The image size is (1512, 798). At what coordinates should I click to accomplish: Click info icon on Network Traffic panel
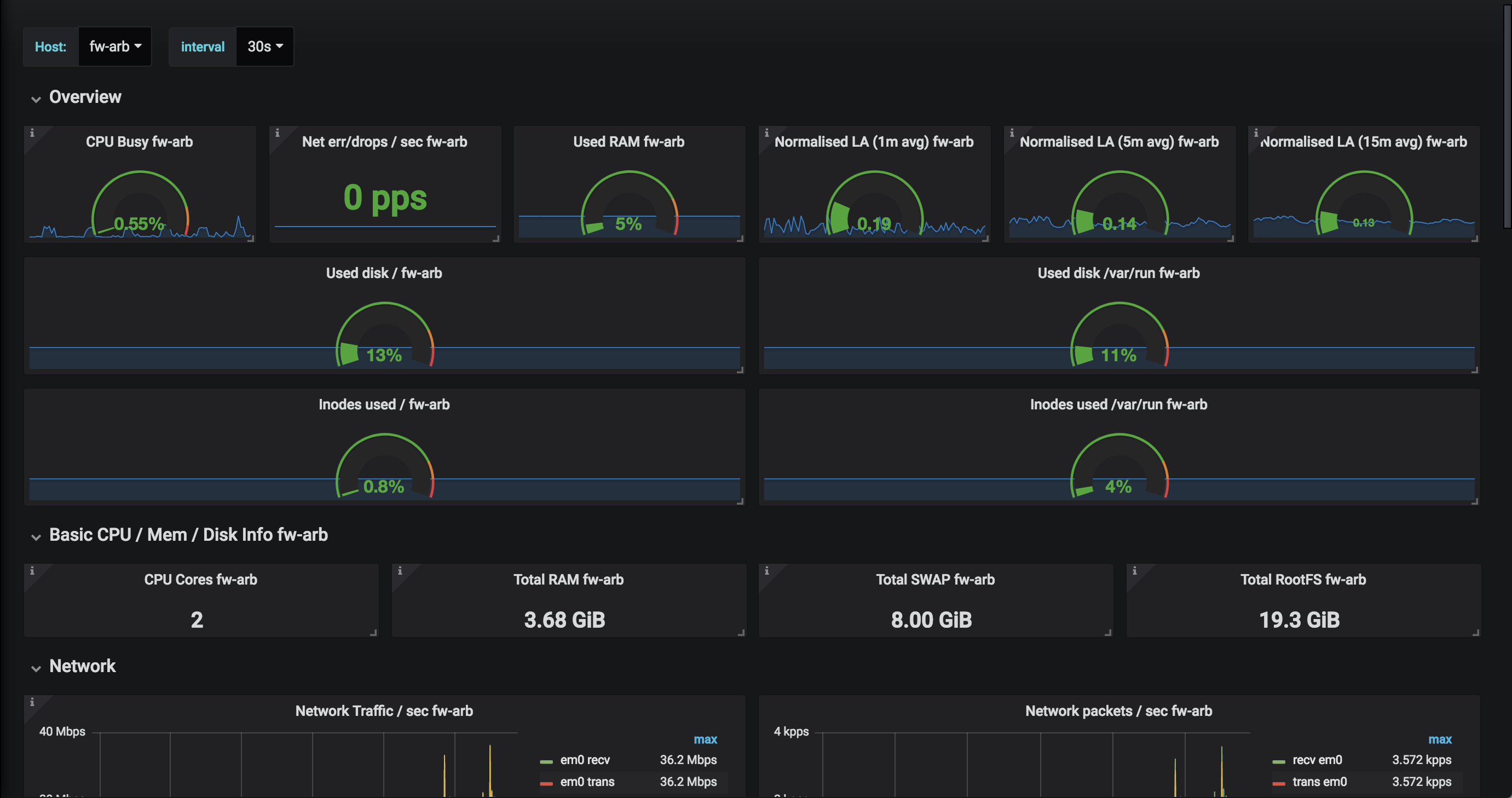[x=32, y=702]
